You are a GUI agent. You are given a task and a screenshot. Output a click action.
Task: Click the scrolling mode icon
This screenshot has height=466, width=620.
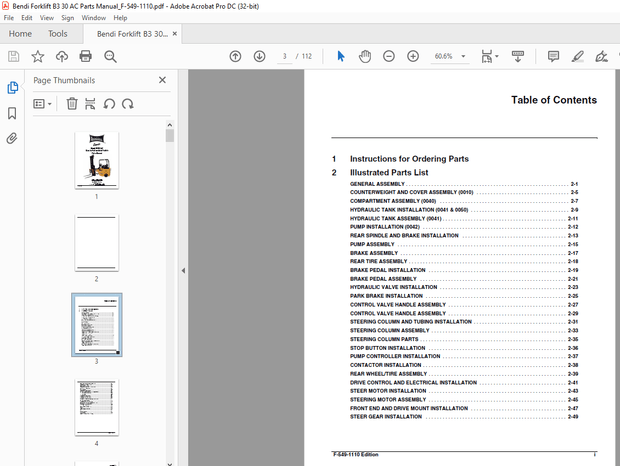tap(518, 57)
